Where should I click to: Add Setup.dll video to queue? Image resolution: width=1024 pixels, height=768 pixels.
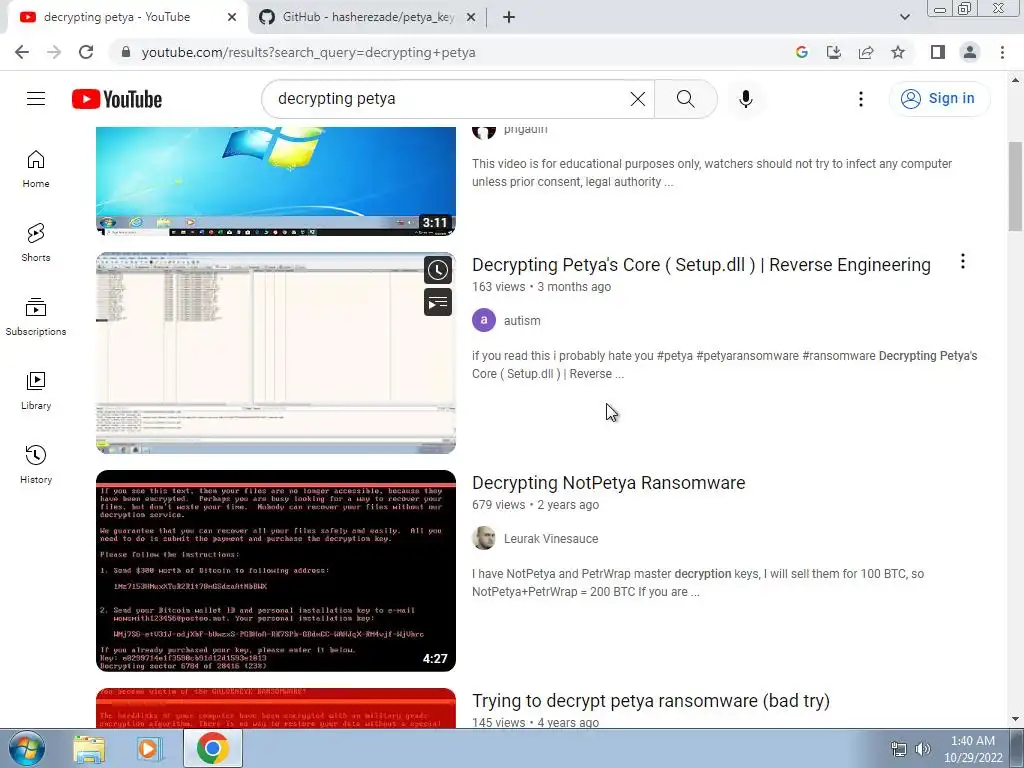point(438,303)
